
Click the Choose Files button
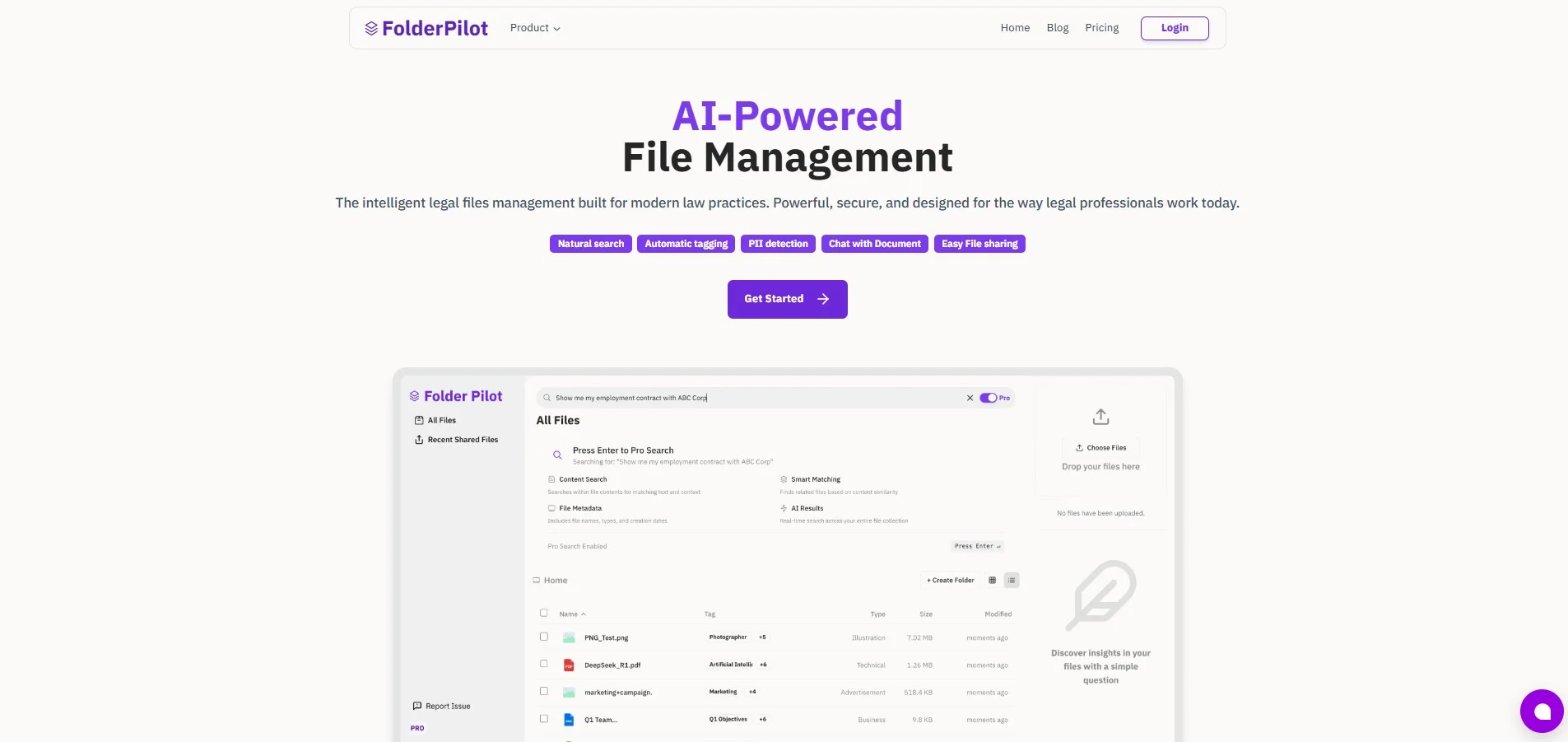point(1101,447)
